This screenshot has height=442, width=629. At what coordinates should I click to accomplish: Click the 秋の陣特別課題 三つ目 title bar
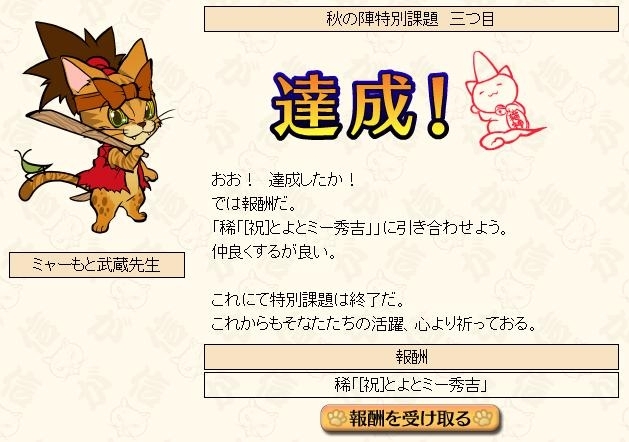(x=411, y=19)
